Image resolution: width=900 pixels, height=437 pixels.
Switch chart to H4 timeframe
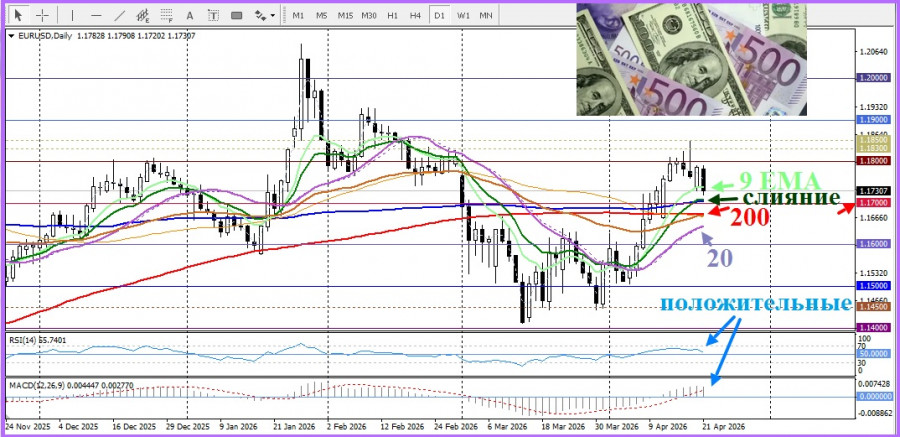tap(416, 16)
